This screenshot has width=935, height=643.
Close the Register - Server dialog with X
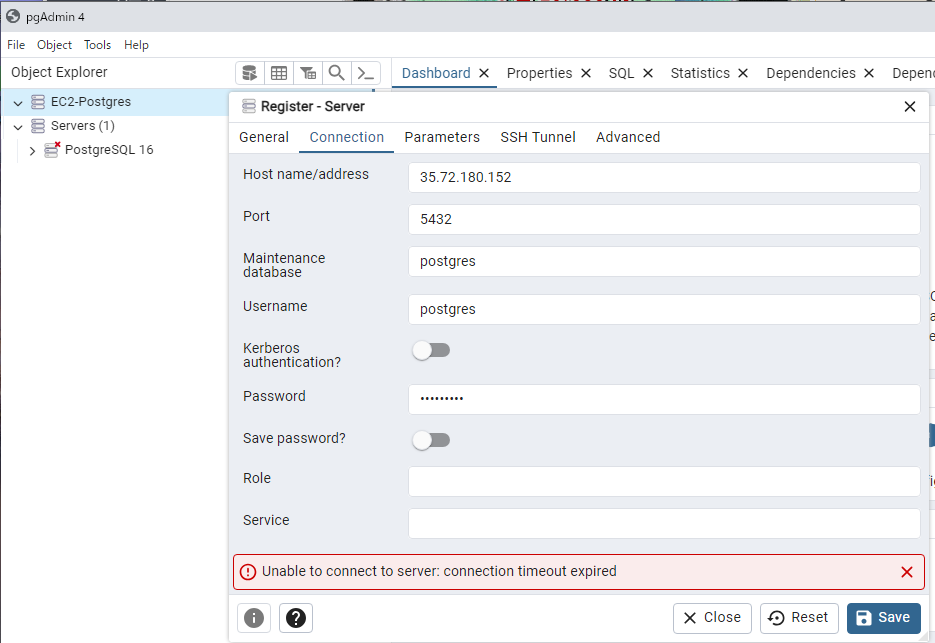tap(909, 107)
